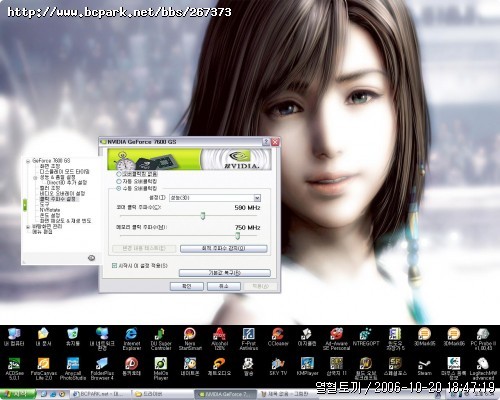Open the My Network Places desktop icon

click(102, 338)
